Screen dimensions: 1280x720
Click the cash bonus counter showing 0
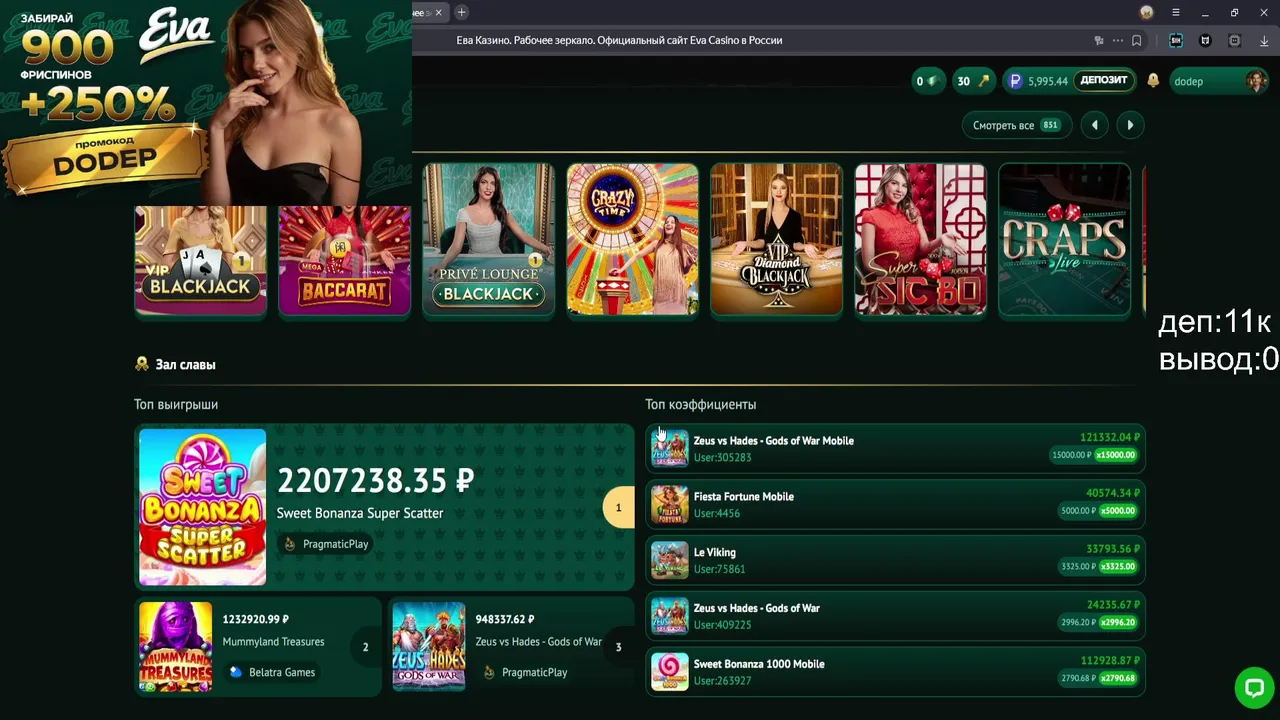pos(927,81)
